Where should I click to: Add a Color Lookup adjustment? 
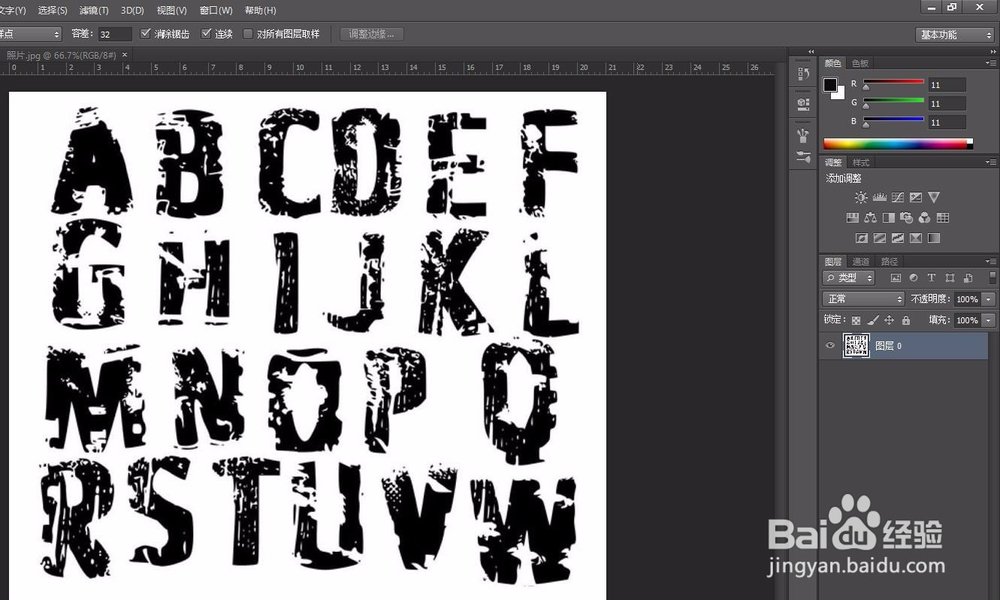[x=943, y=218]
